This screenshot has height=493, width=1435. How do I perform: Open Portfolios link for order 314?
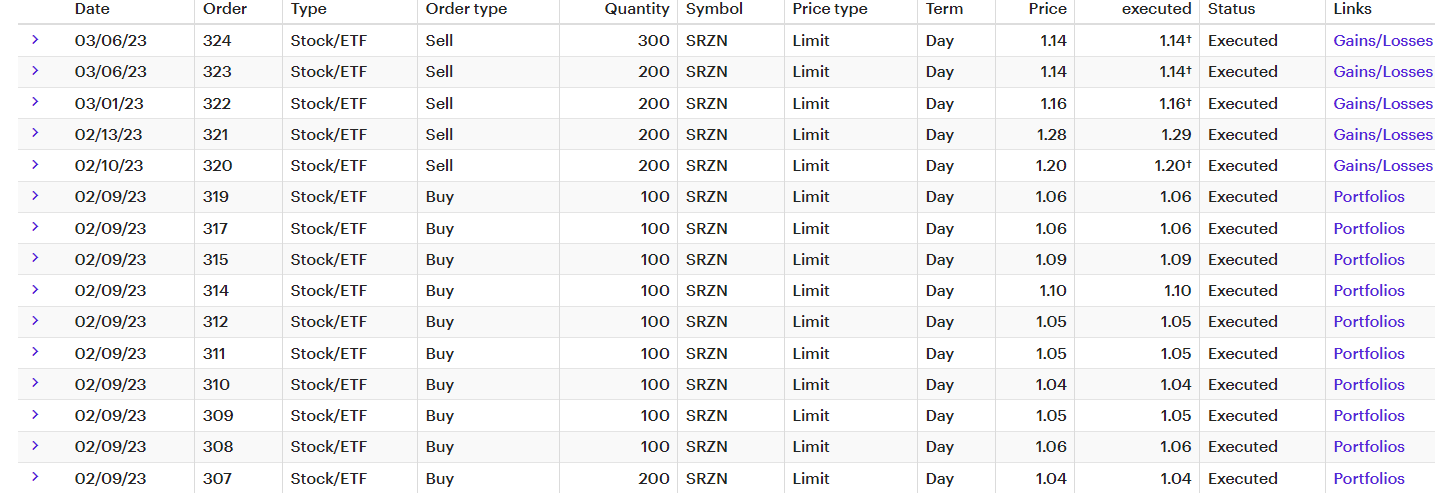click(x=1369, y=291)
